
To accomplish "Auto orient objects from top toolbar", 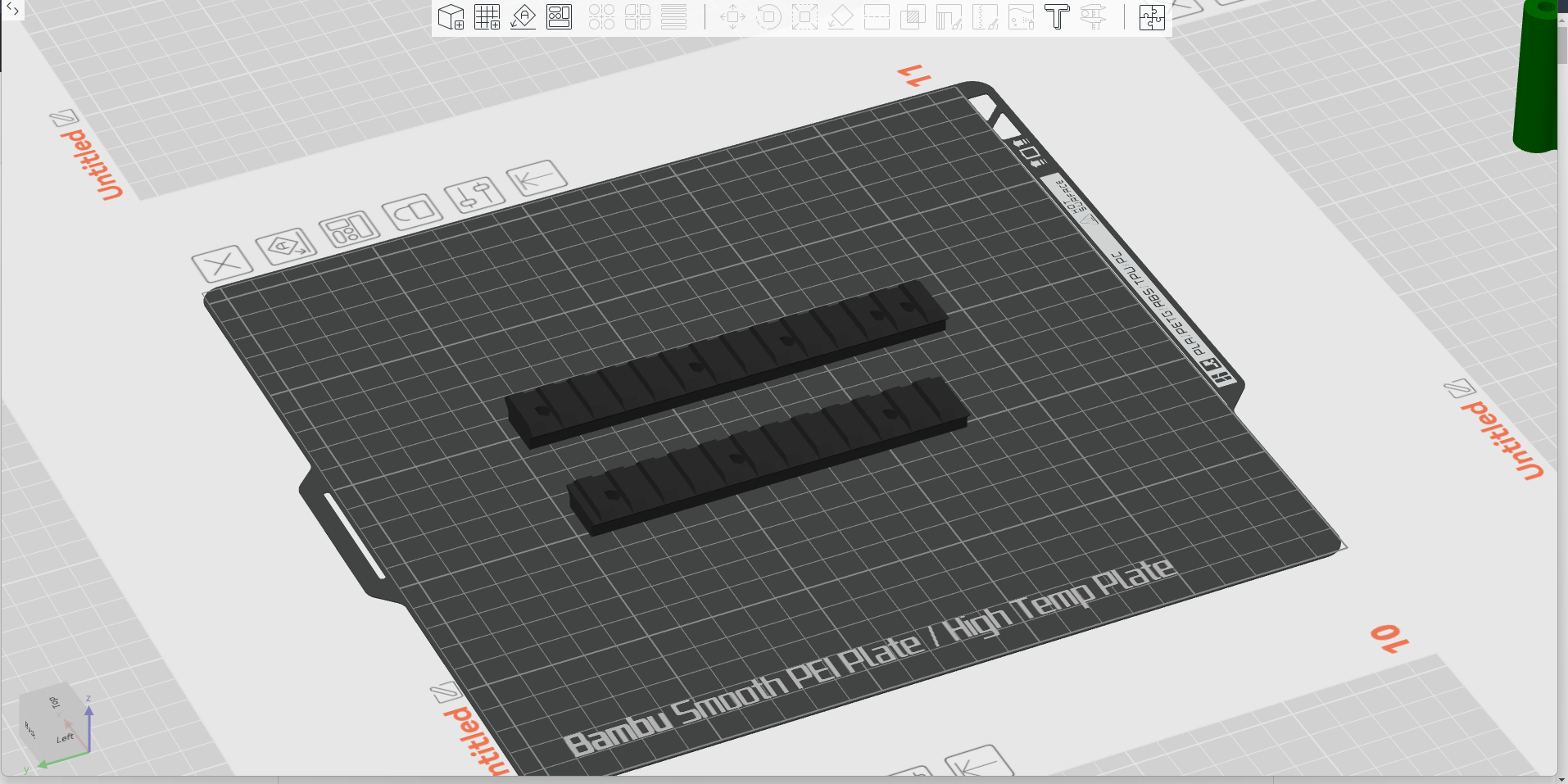I will point(523,17).
